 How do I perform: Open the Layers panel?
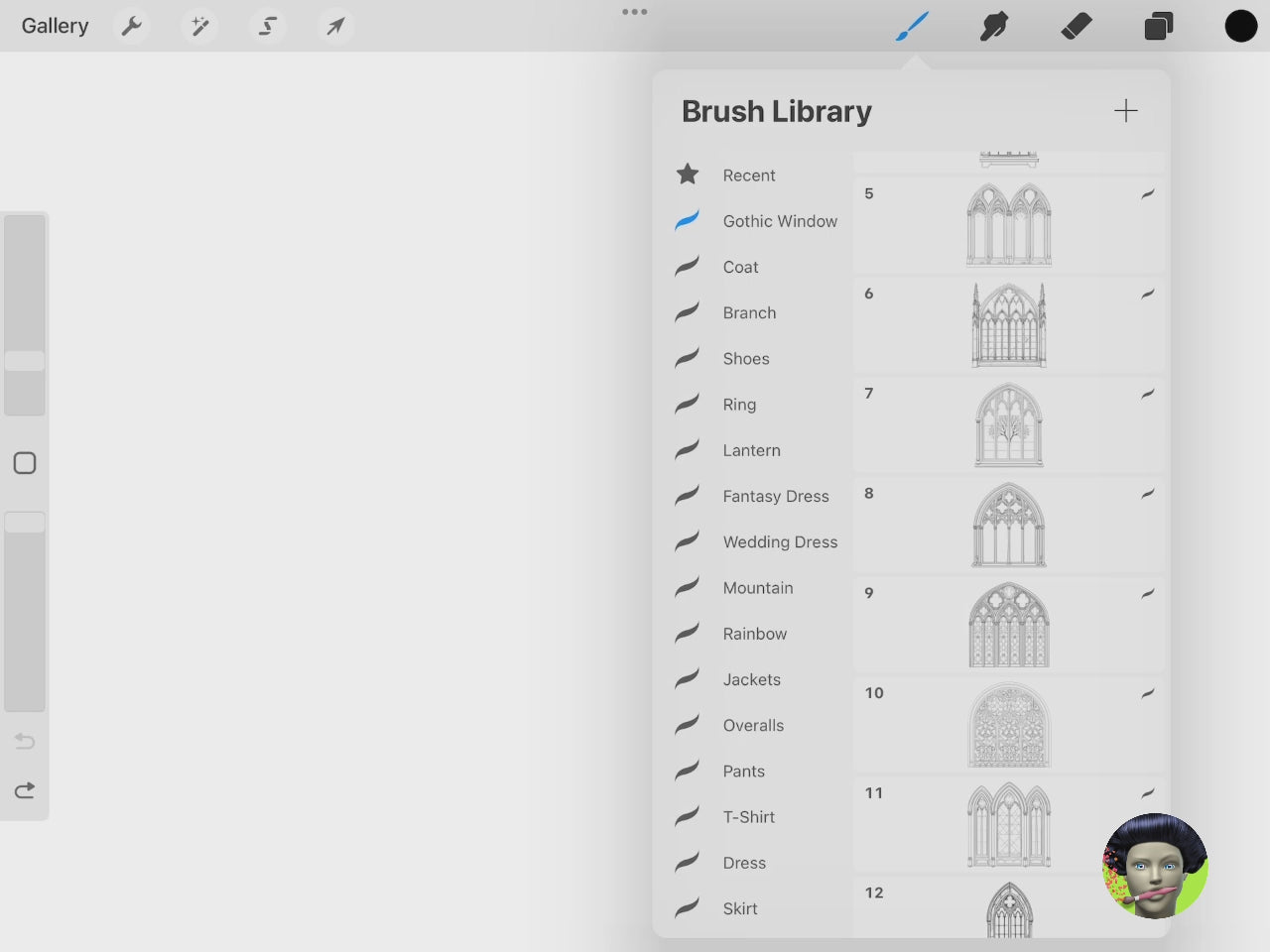pos(1158,26)
